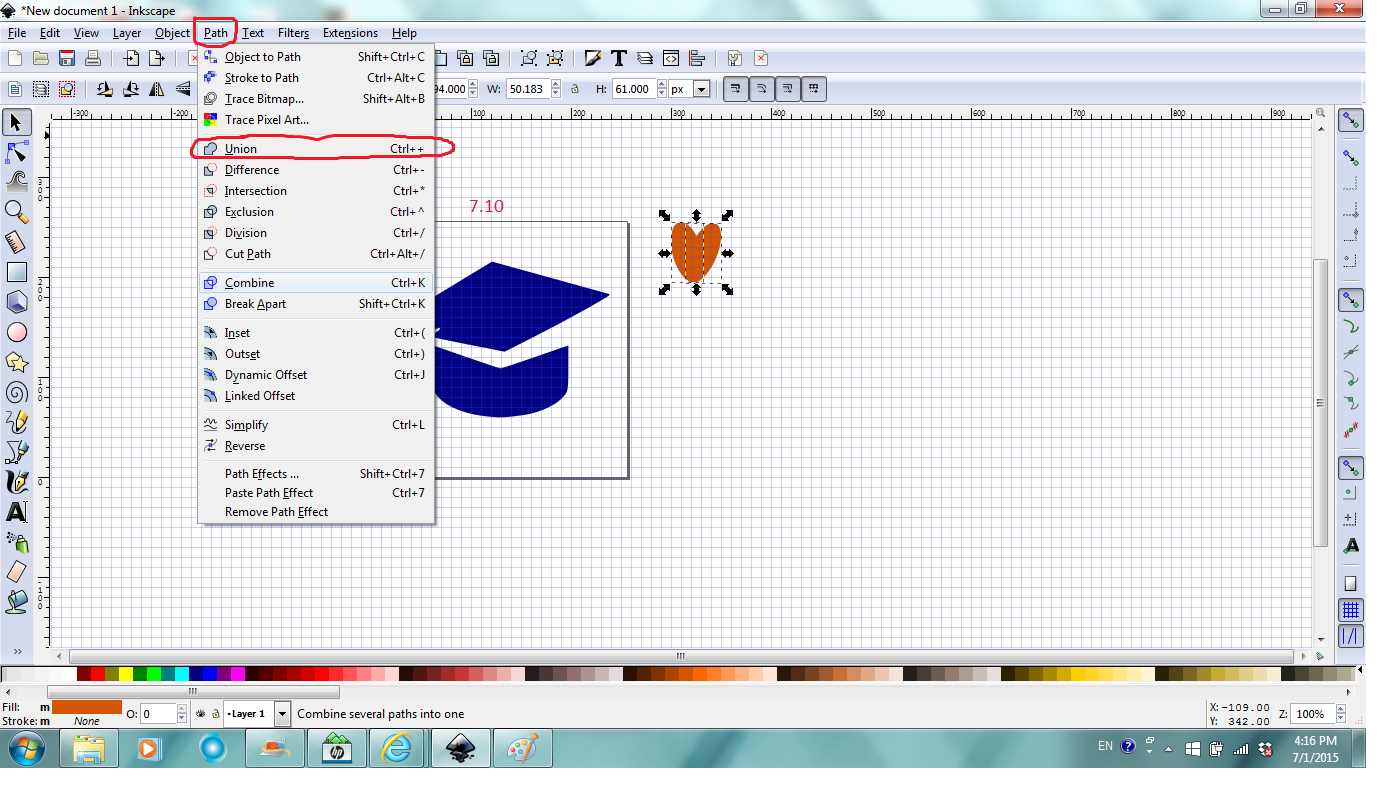Image resolution: width=1384 pixels, height=788 pixels.
Task: Click the orange Fill color indicator
Action: pos(87,707)
